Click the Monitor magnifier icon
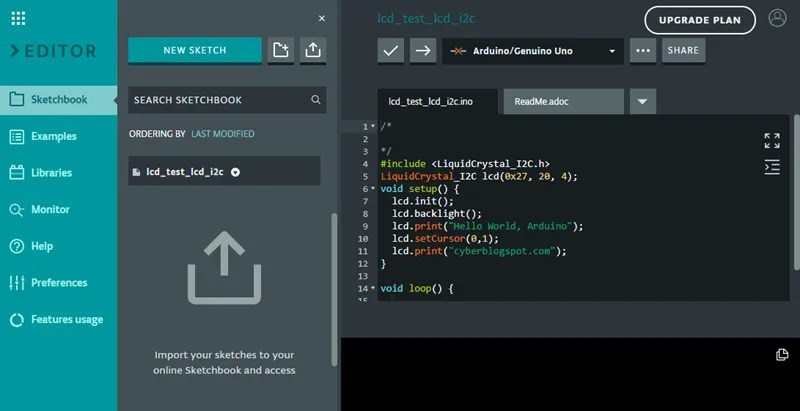The width and height of the screenshot is (800, 411). tap(17, 210)
